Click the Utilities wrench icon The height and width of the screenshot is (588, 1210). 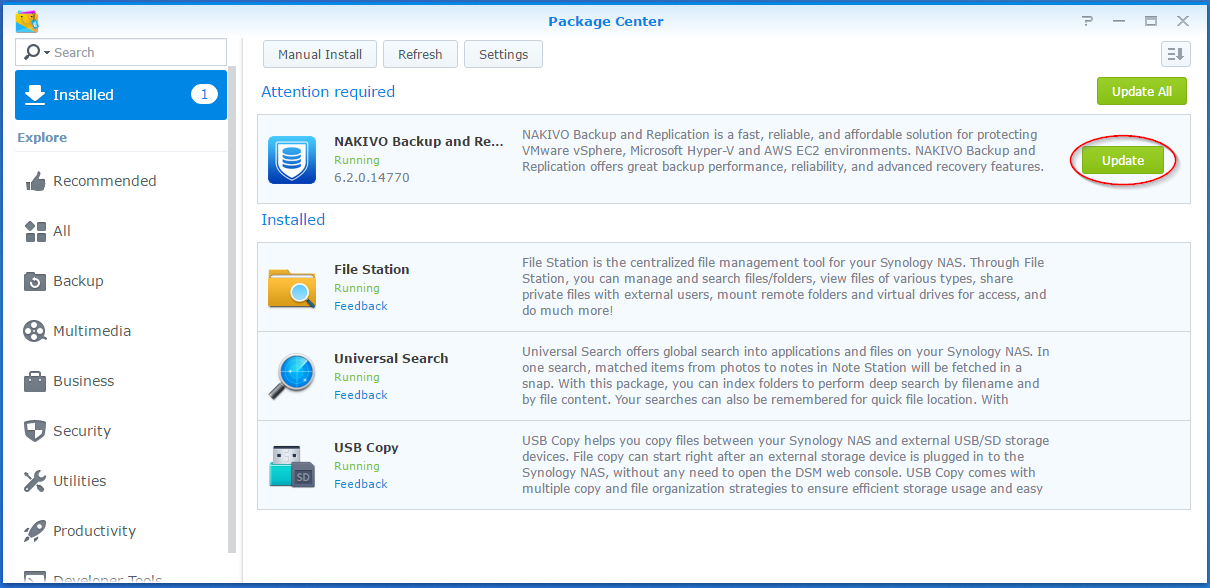click(x=35, y=481)
